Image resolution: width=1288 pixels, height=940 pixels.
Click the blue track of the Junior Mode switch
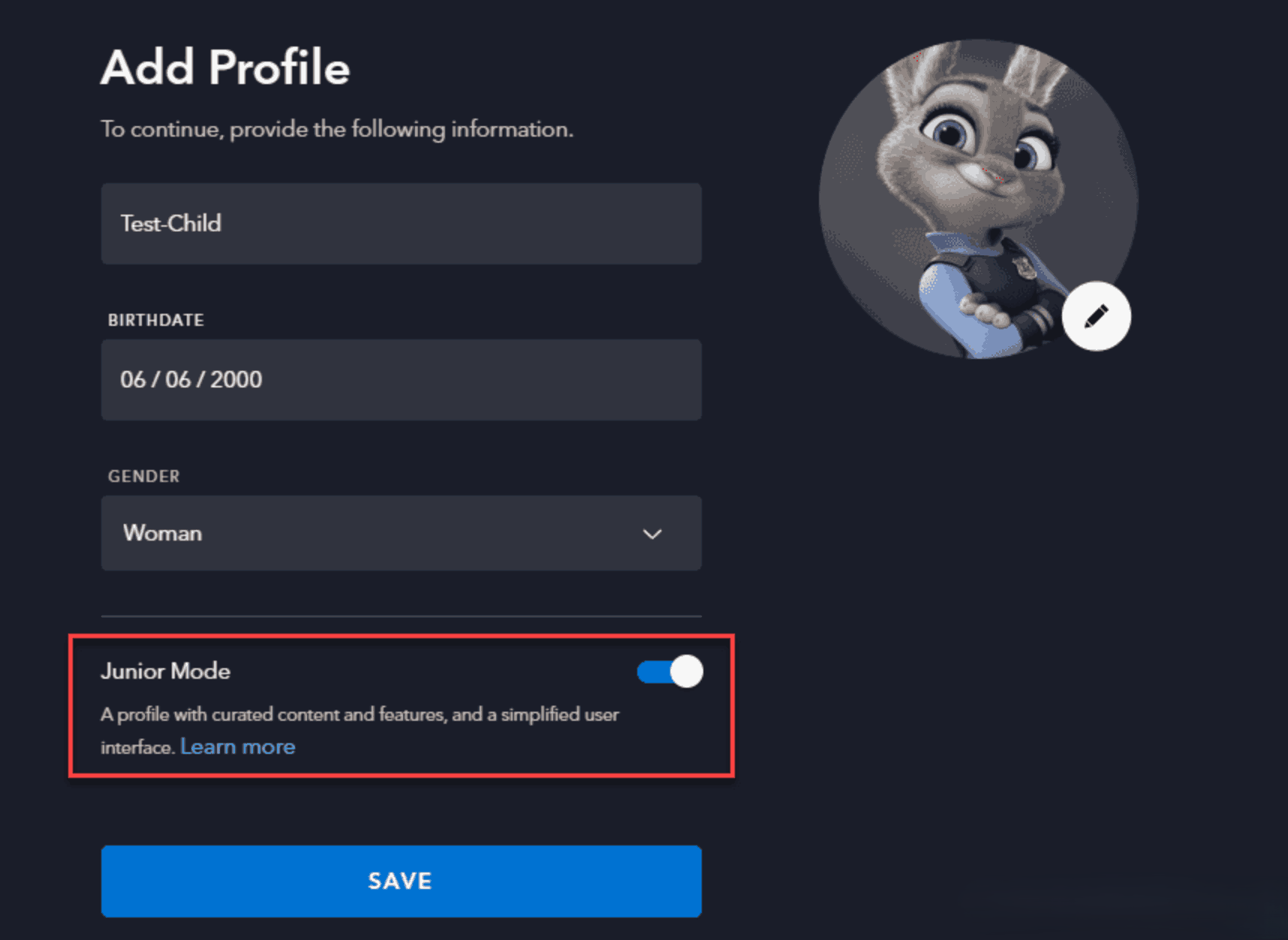(651, 671)
